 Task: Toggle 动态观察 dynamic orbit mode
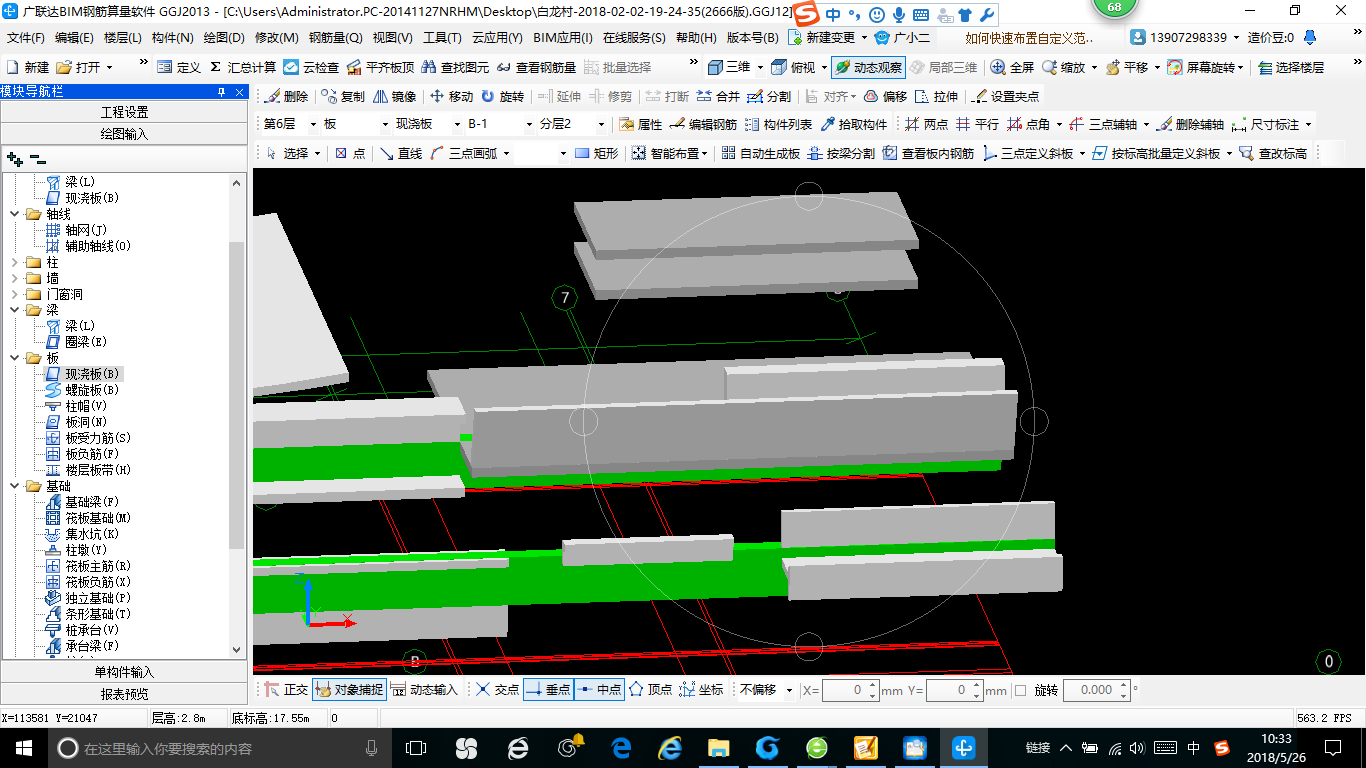click(868, 67)
